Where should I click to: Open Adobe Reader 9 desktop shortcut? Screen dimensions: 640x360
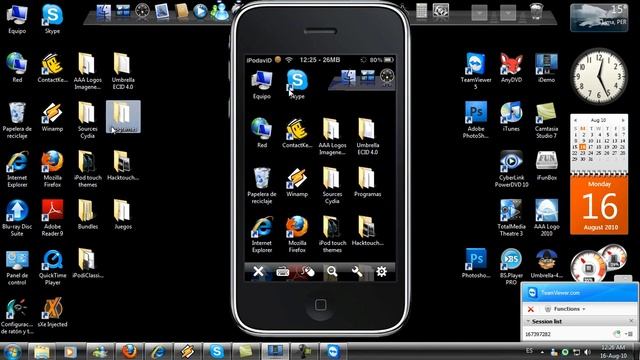pyautogui.click(x=52, y=218)
